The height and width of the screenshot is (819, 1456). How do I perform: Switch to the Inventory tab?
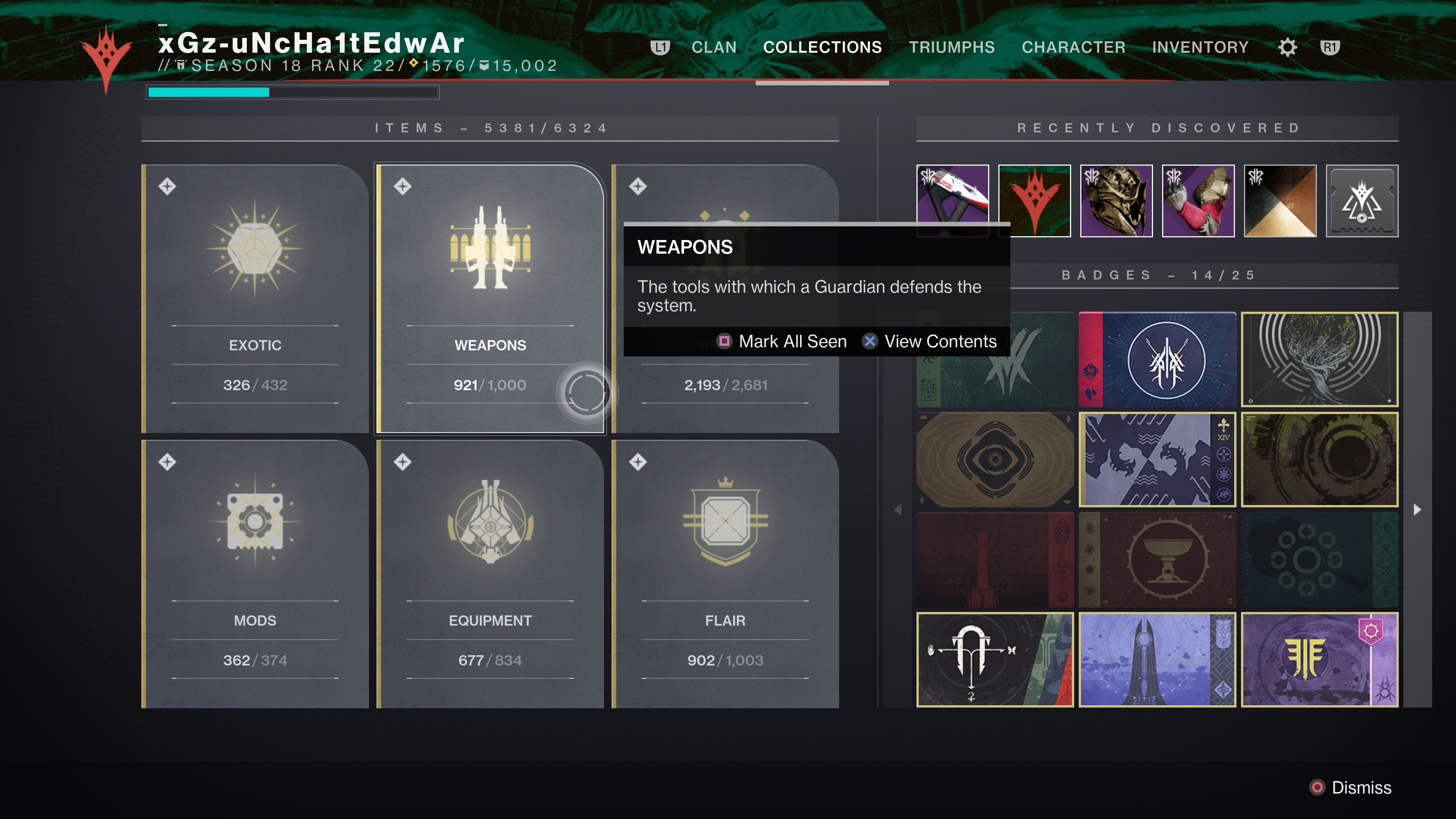coord(1200,47)
